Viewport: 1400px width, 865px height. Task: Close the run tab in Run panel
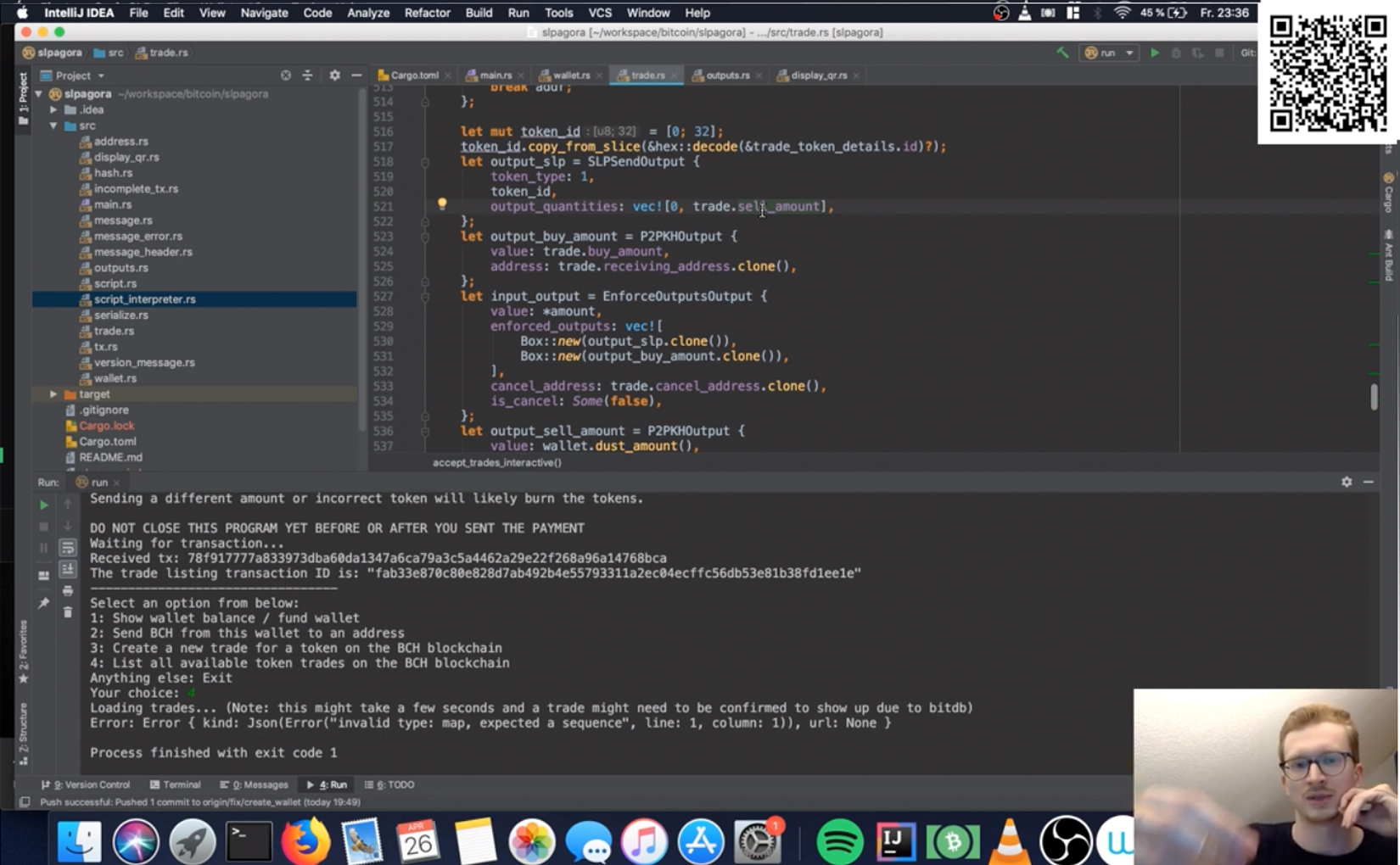point(117,483)
